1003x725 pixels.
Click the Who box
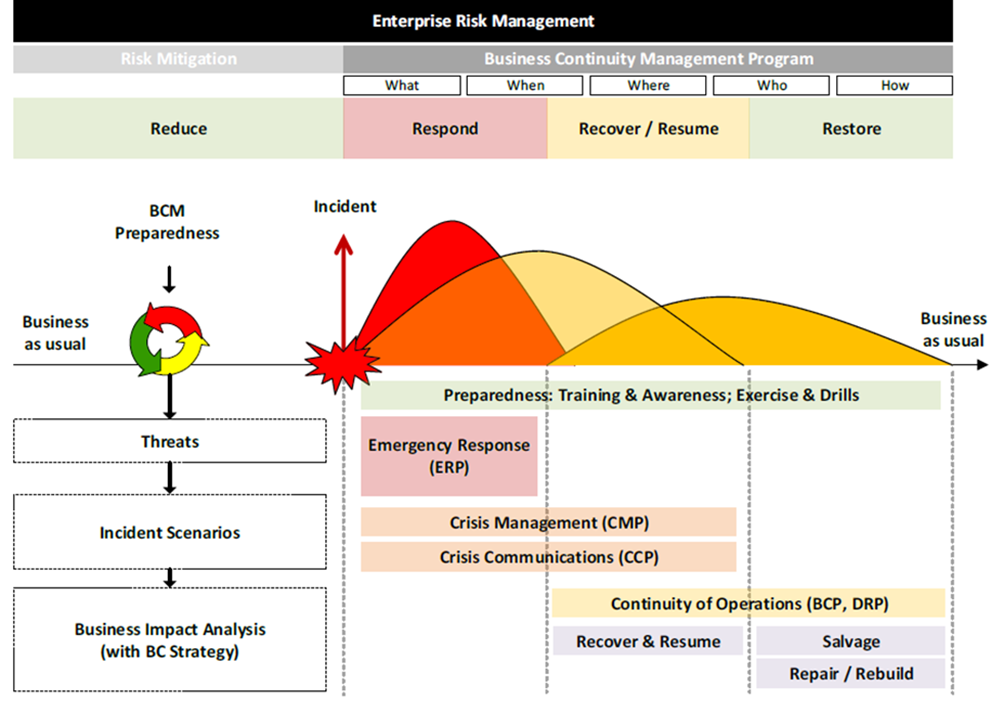point(771,86)
